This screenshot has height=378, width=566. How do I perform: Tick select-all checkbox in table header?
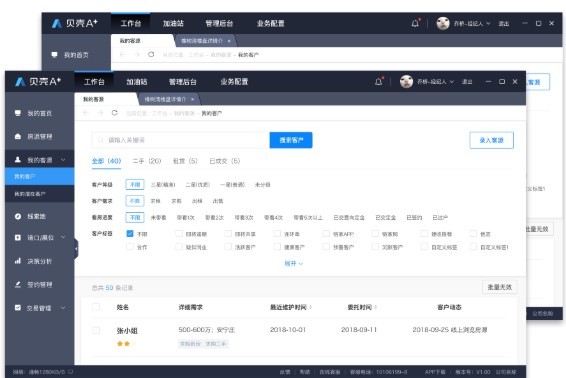96,307
